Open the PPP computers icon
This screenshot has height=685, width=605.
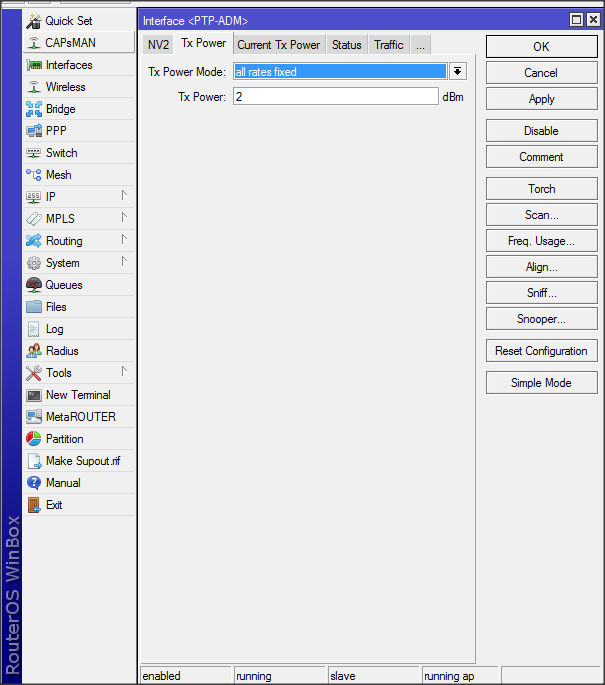coord(34,131)
